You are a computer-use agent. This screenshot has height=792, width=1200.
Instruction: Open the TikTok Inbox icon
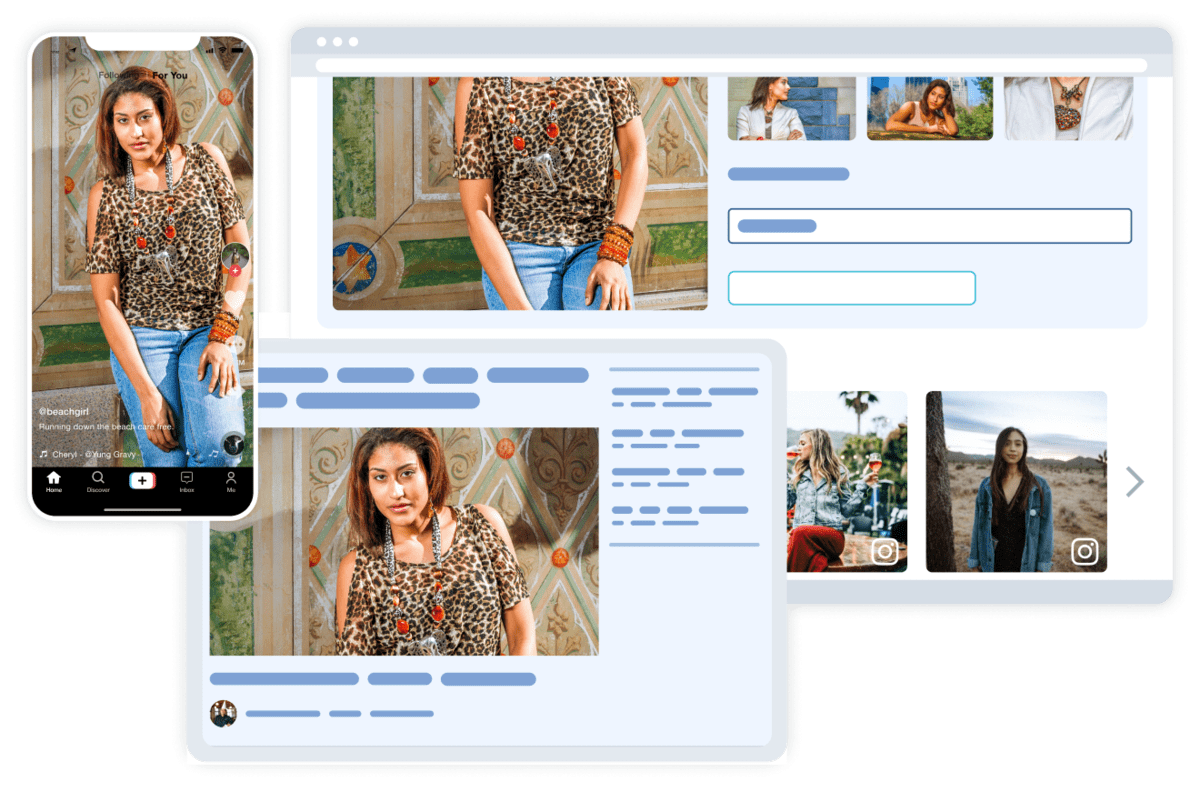186,478
